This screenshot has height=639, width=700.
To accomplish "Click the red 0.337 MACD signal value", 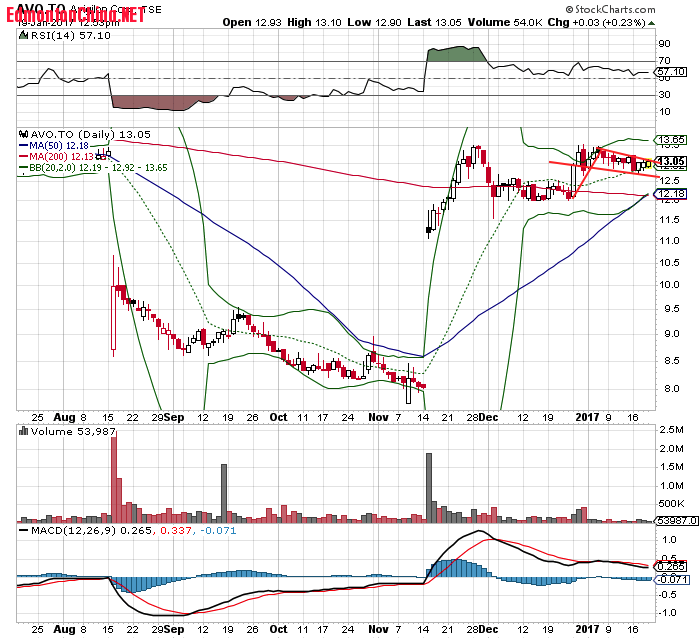I will click(x=176, y=530).
